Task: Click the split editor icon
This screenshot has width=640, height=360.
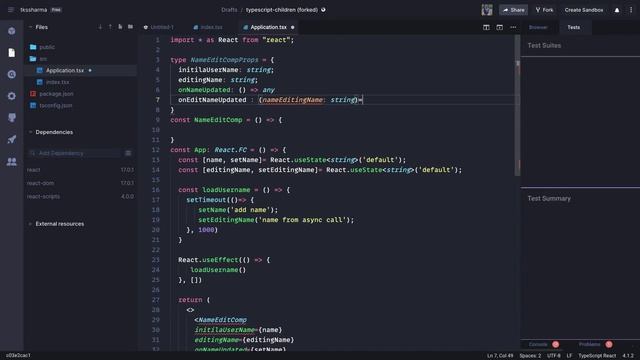Action: tap(486, 27)
